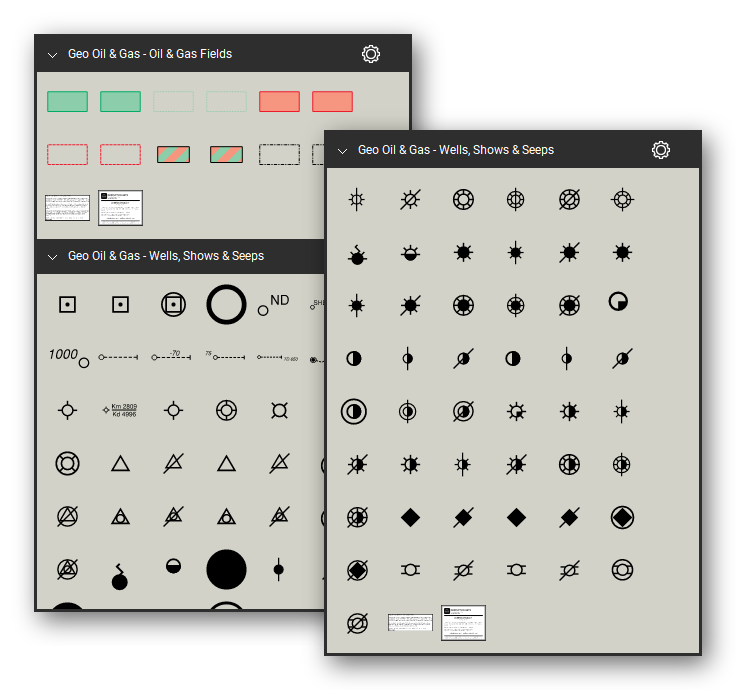This screenshot has width=736, height=690.
Task: Collapse front panel's Wells, Shows & Seeps header
Action: point(343,151)
